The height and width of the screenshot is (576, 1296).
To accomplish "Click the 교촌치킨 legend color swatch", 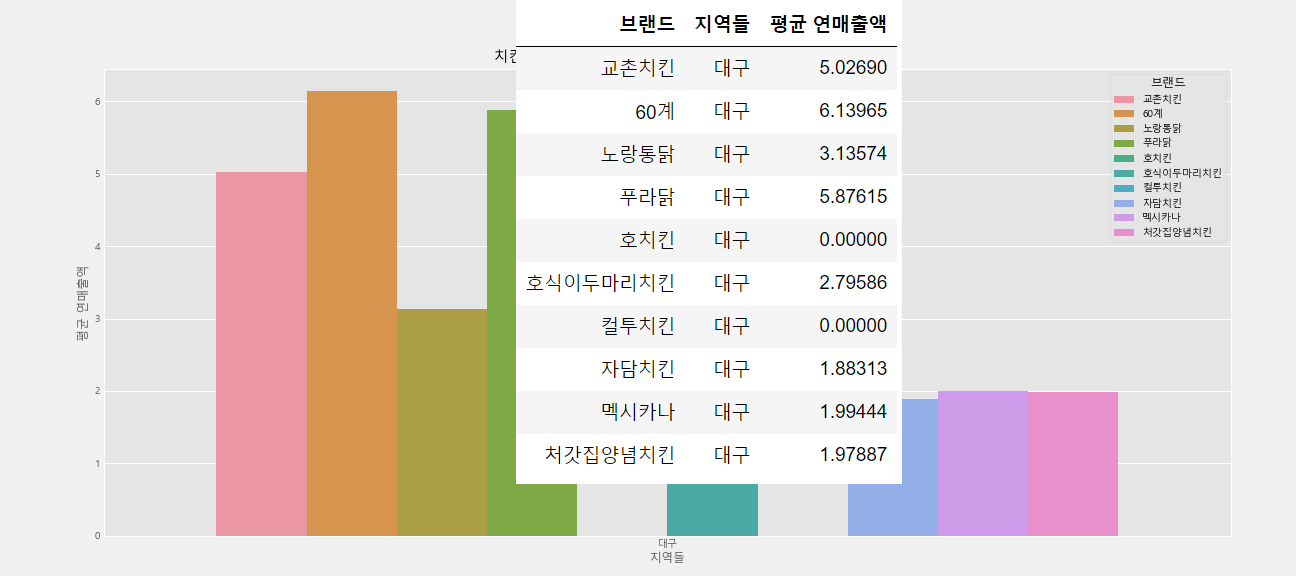I will click(x=1125, y=99).
